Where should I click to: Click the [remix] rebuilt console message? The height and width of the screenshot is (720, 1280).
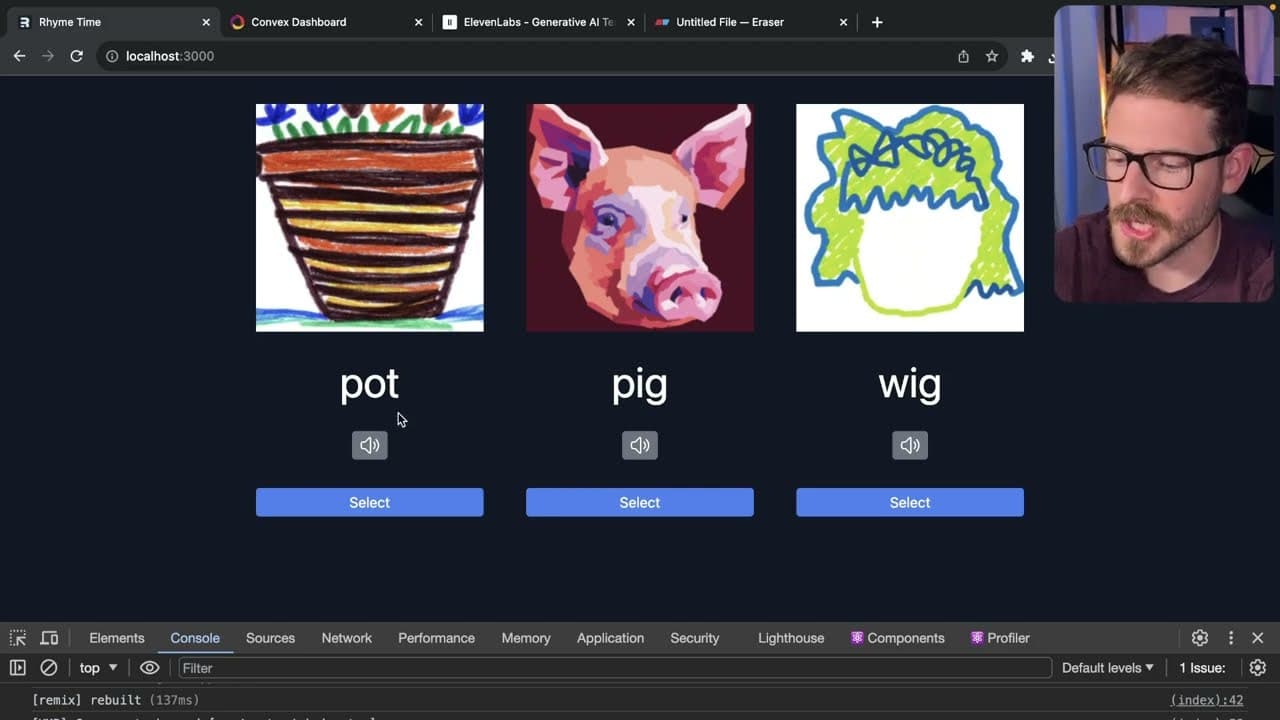116,700
